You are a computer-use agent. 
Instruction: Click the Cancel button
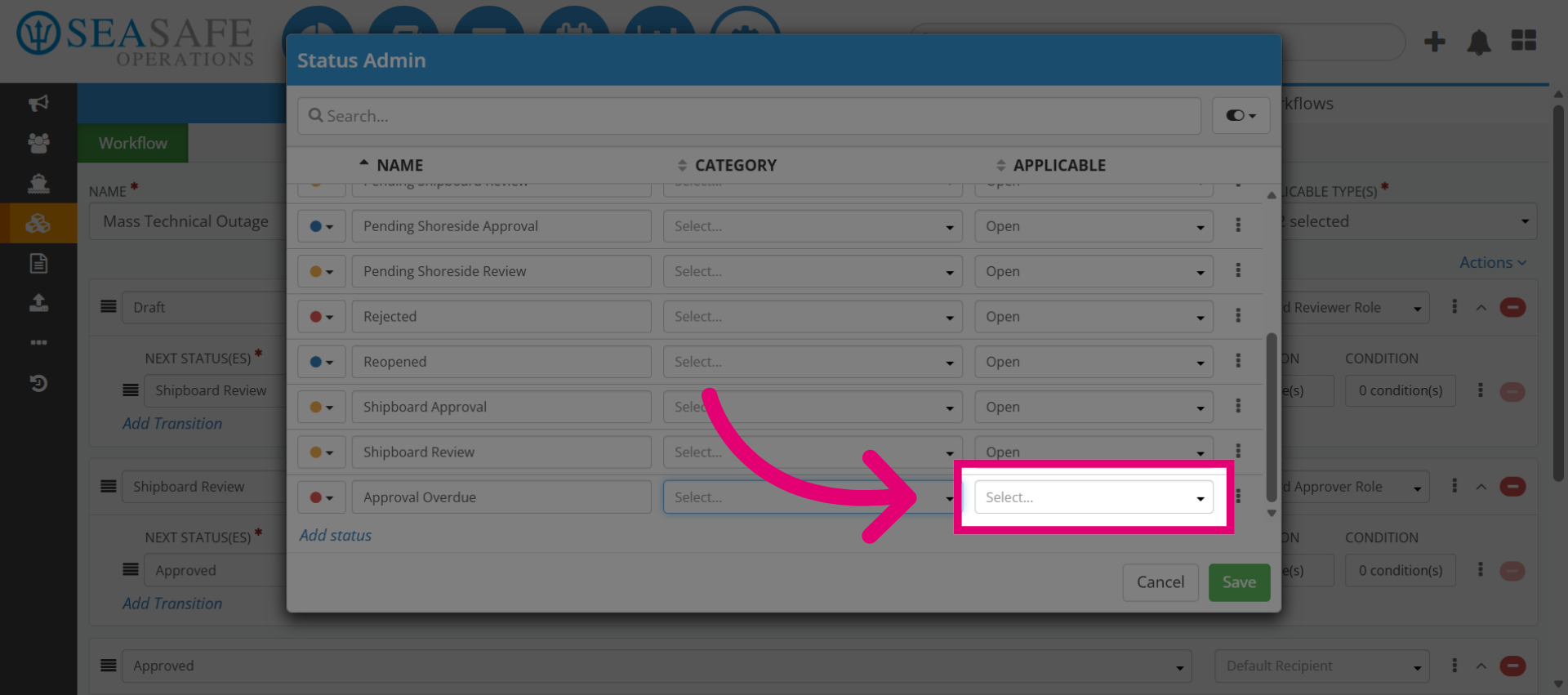tap(1160, 582)
